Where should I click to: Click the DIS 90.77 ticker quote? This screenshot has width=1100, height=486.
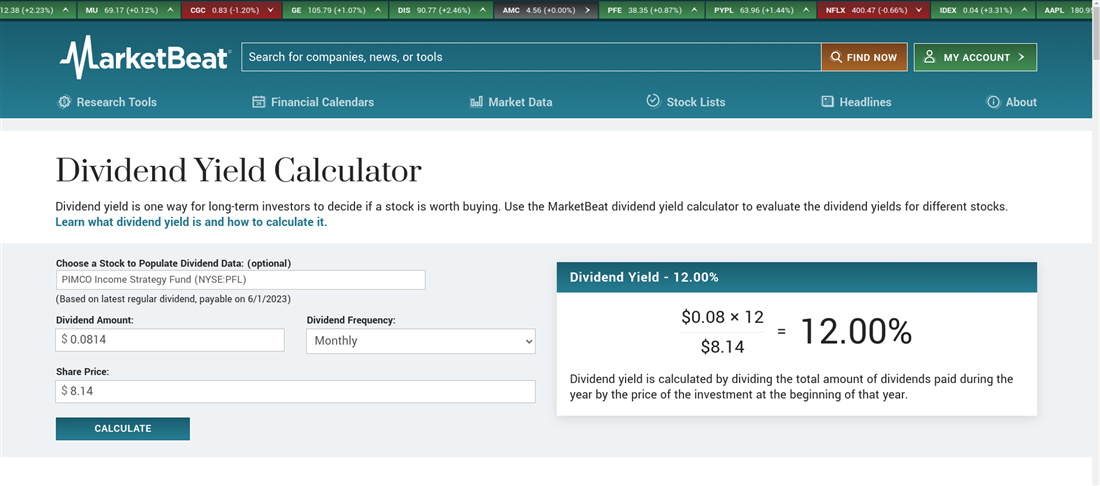[x=441, y=11]
